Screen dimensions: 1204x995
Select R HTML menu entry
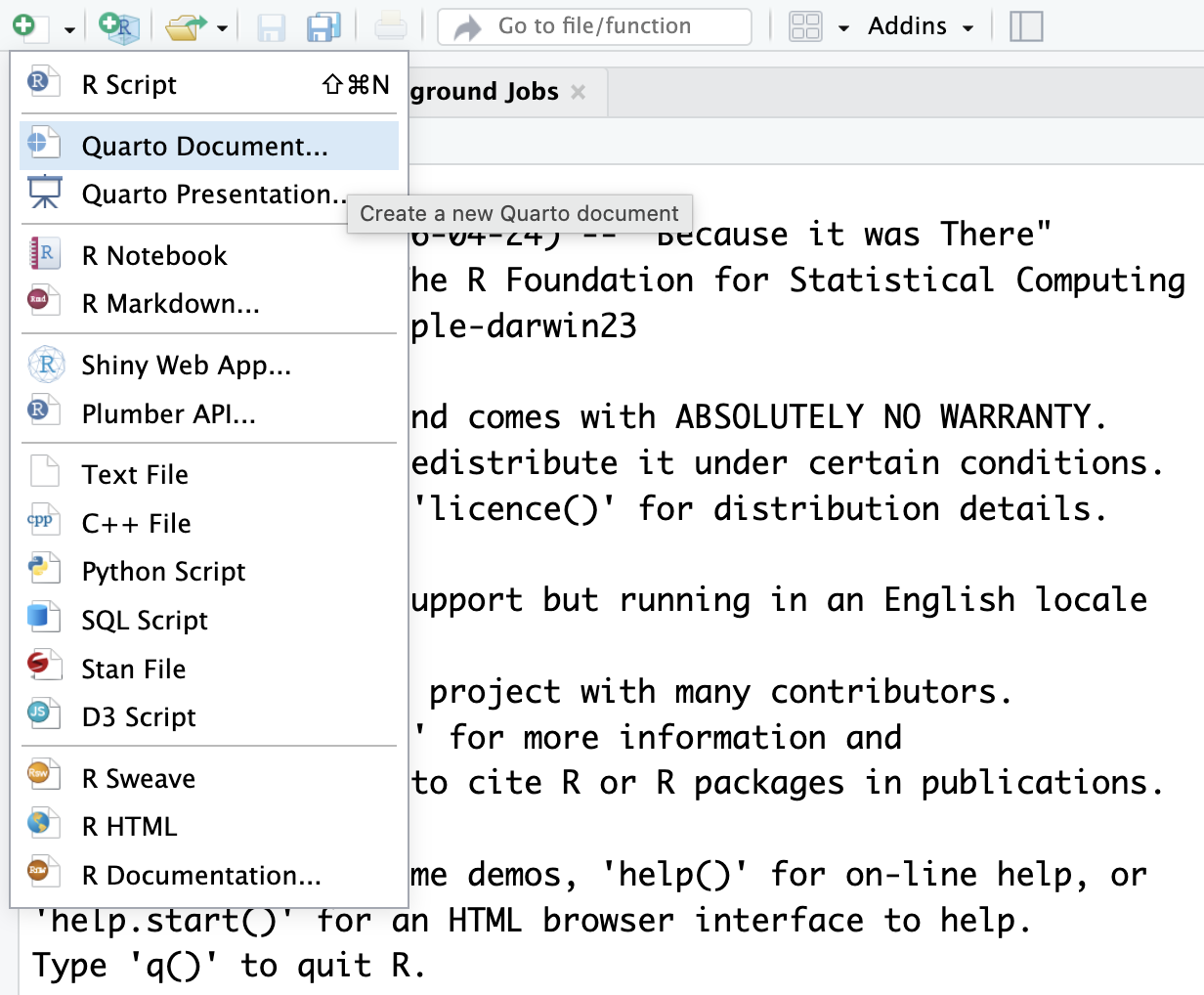coord(209,826)
